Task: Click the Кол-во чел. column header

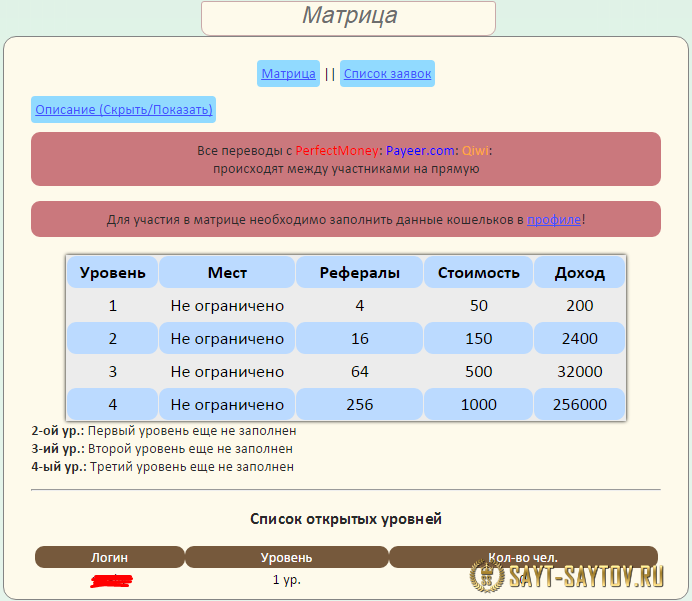Action: pos(522,557)
